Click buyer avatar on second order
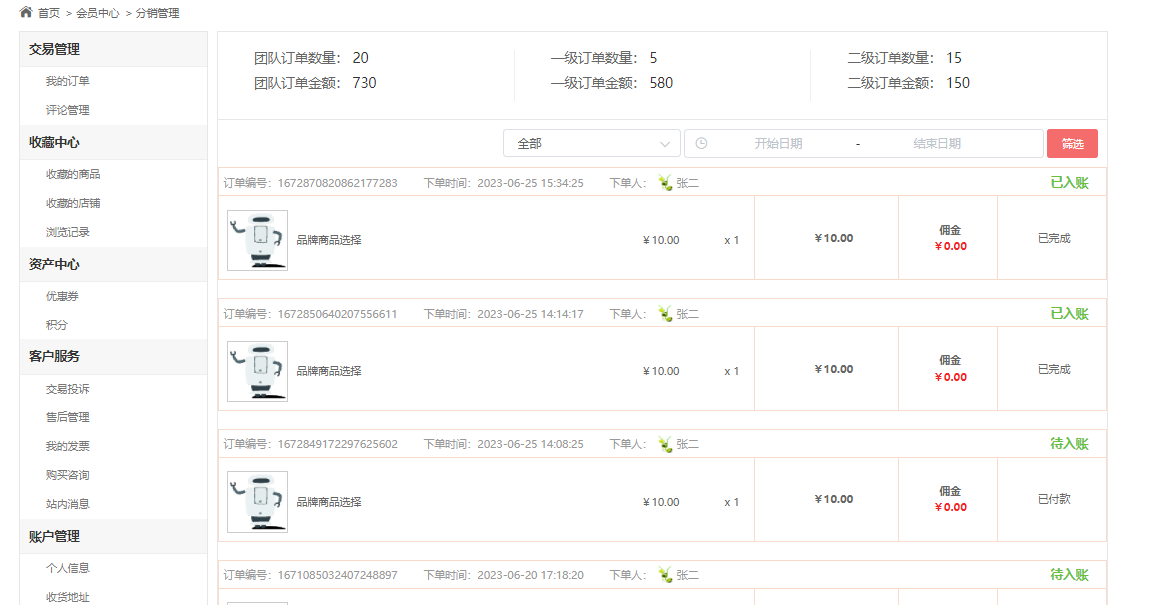 [665, 314]
